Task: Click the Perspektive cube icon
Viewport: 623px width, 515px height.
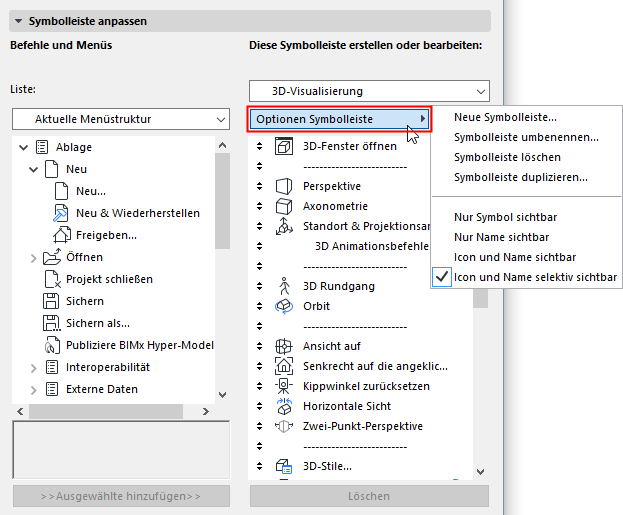Action: tap(283, 186)
